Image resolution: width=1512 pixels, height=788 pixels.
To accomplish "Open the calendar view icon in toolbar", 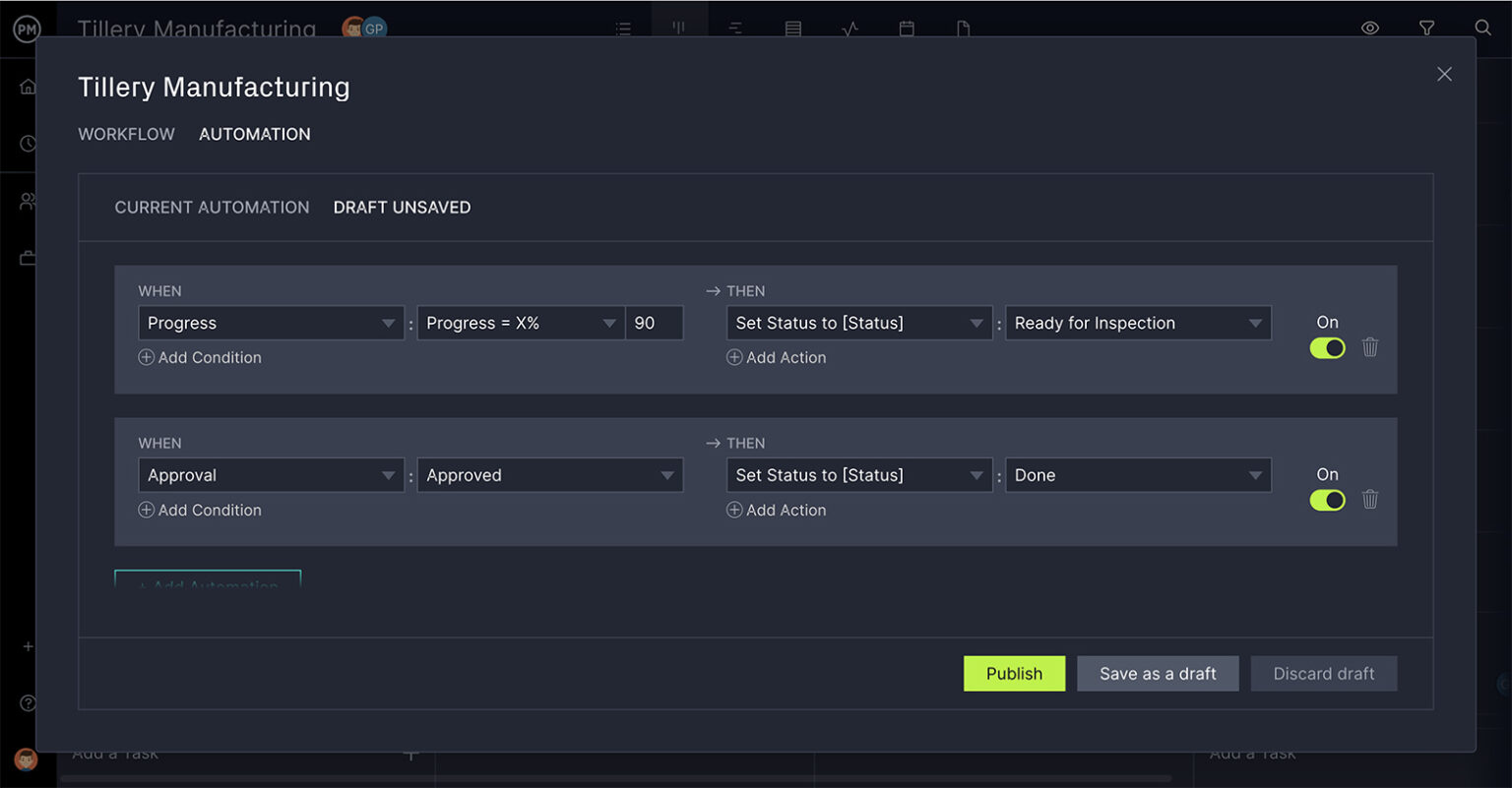I will (907, 29).
